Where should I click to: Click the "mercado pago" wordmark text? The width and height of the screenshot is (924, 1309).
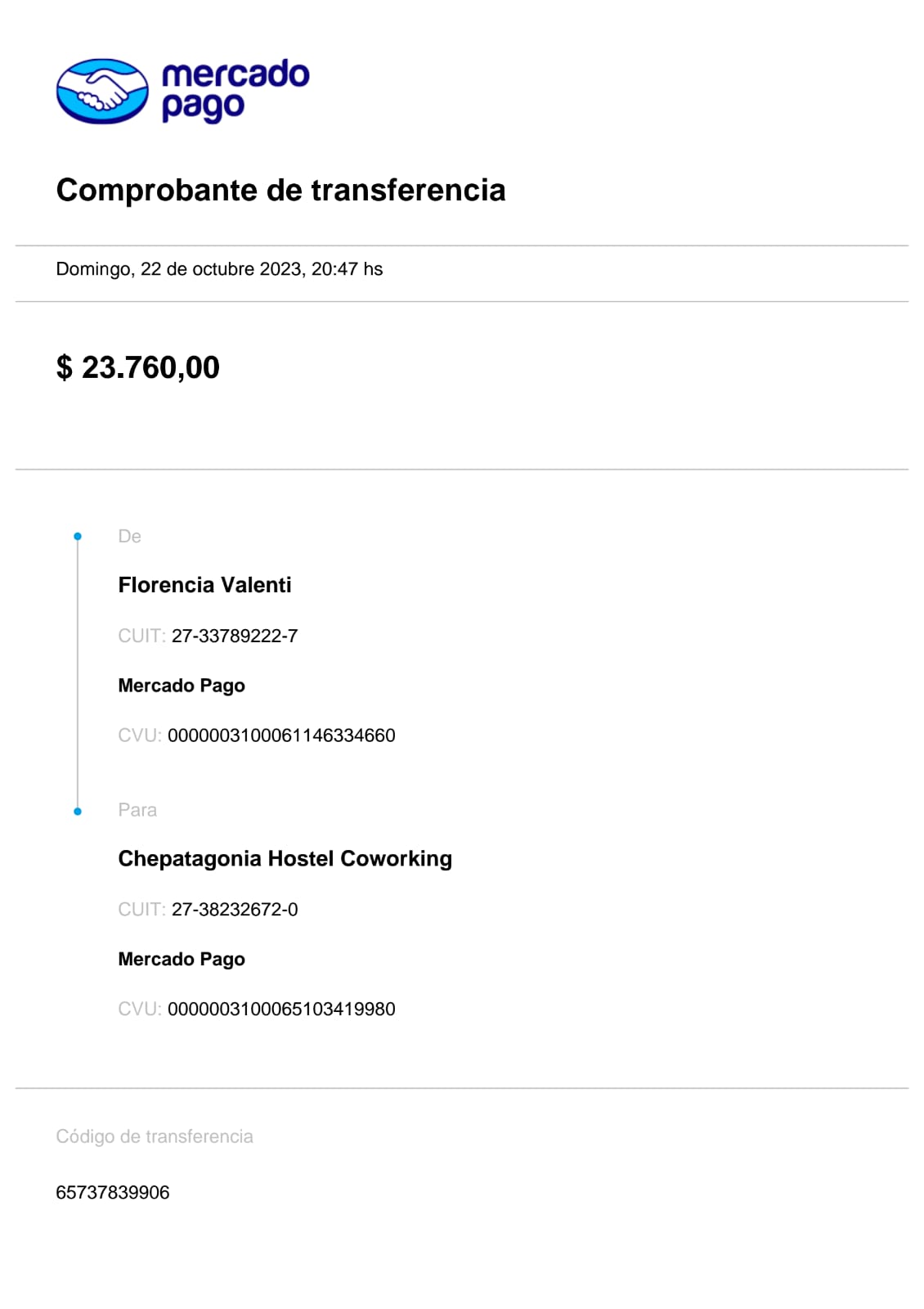point(235,90)
